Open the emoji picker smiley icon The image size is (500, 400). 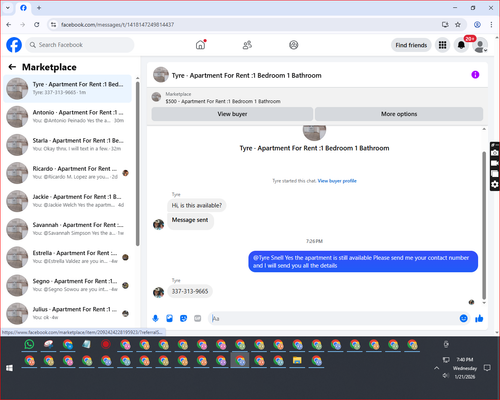(x=463, y=318)
